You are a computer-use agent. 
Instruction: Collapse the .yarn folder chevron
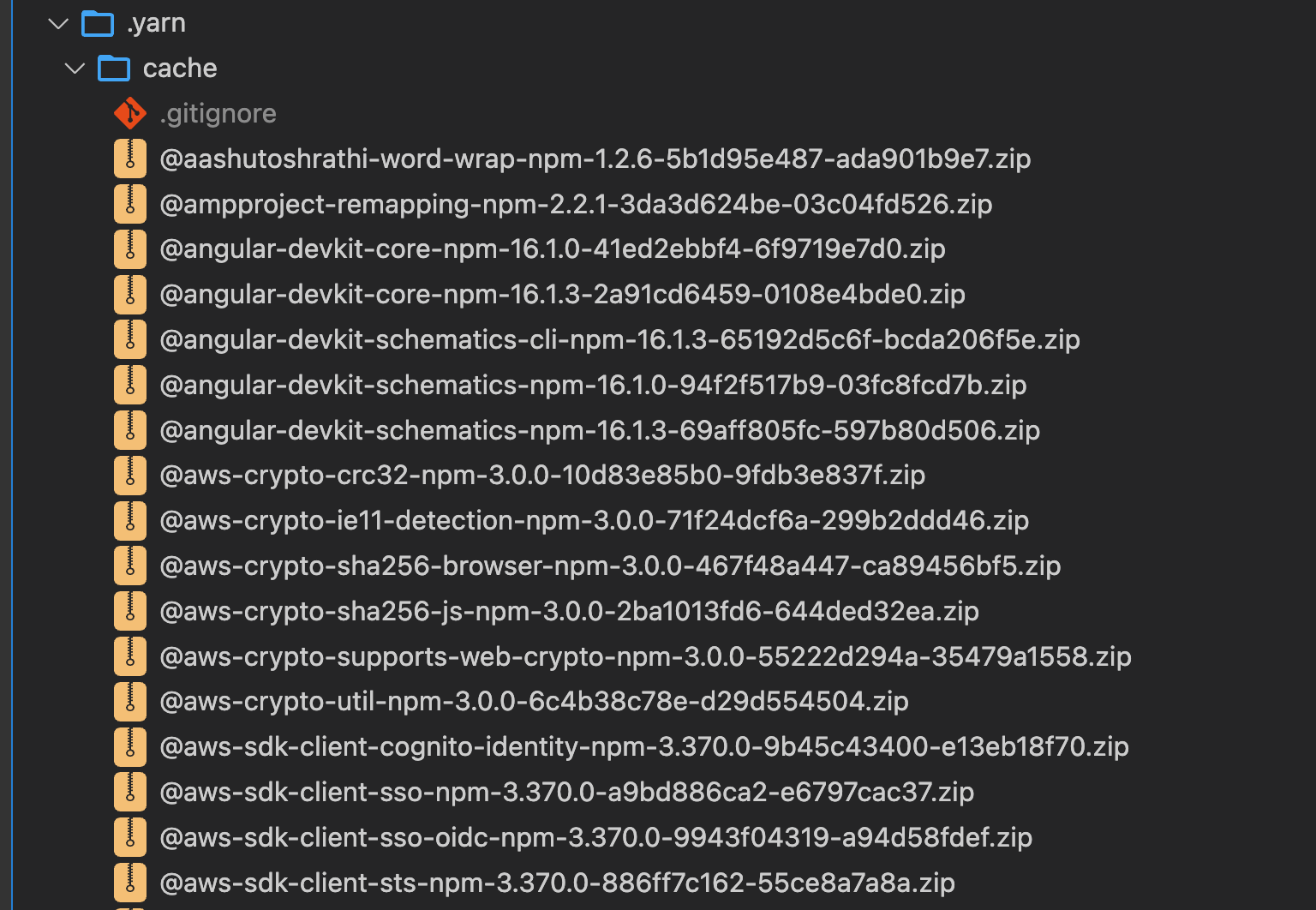pyautogui.click(x=58, y=24)
